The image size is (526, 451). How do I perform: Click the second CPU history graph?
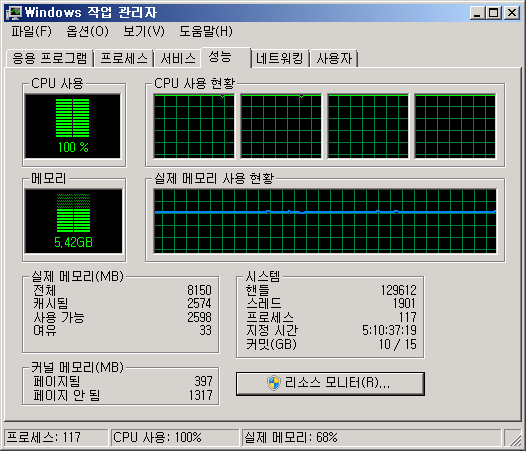click(x=281, y=126)
